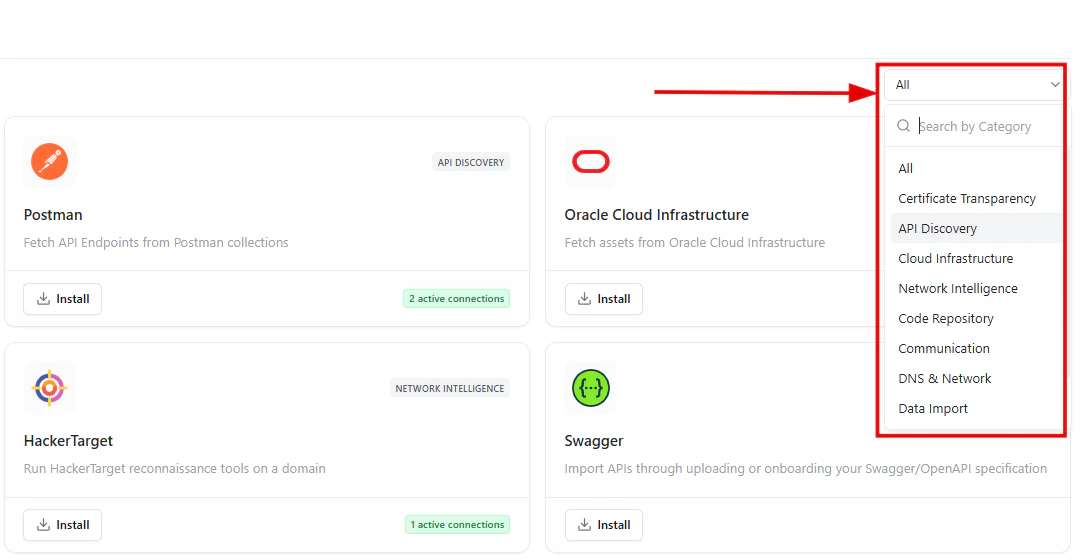Open the All category filter dropdown
Screen dimensions: 1083x560
pyautogui.click(x=975, y=85)
